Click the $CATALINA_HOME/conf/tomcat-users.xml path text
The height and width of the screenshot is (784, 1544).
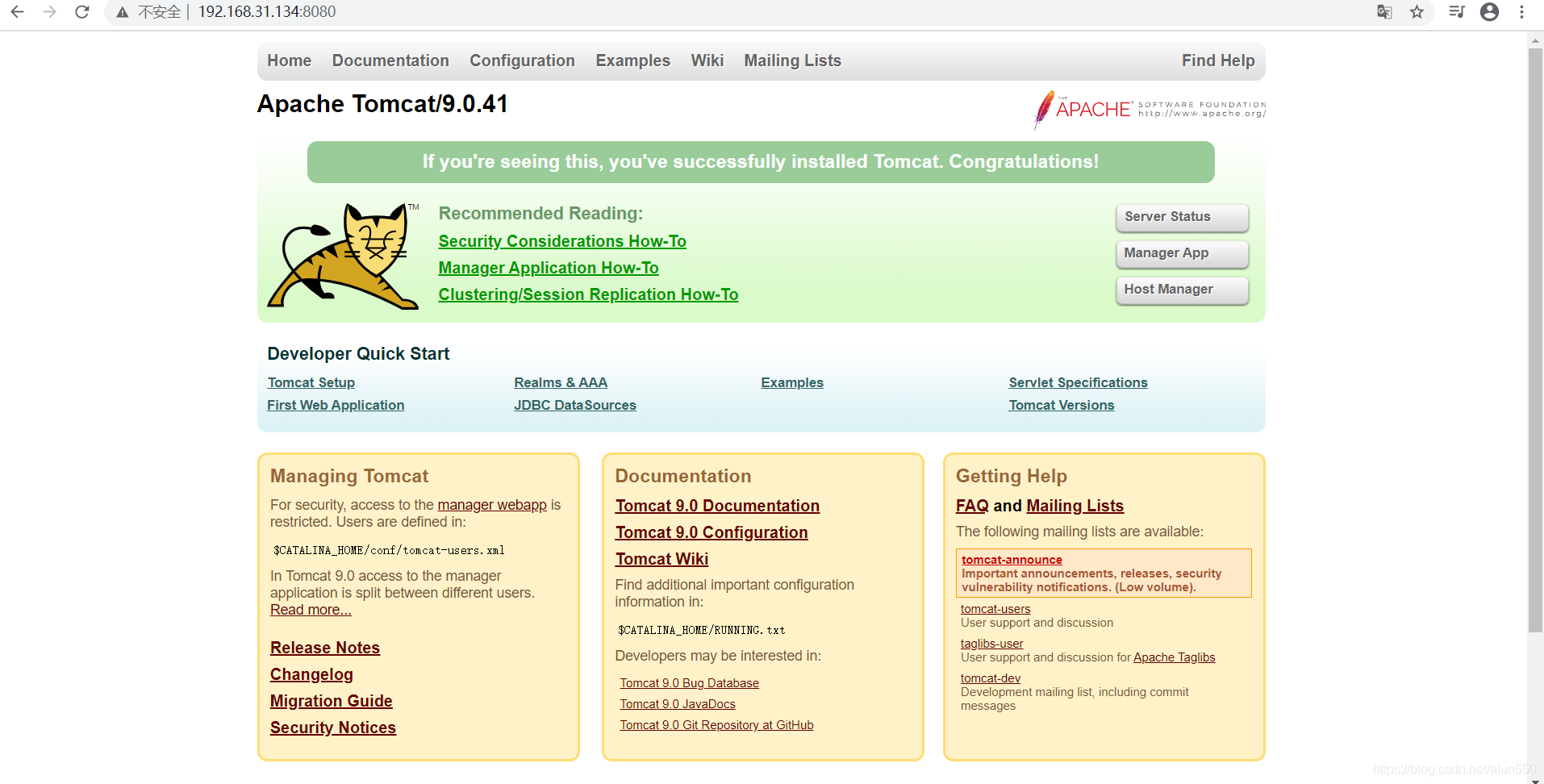pos(389,550)
